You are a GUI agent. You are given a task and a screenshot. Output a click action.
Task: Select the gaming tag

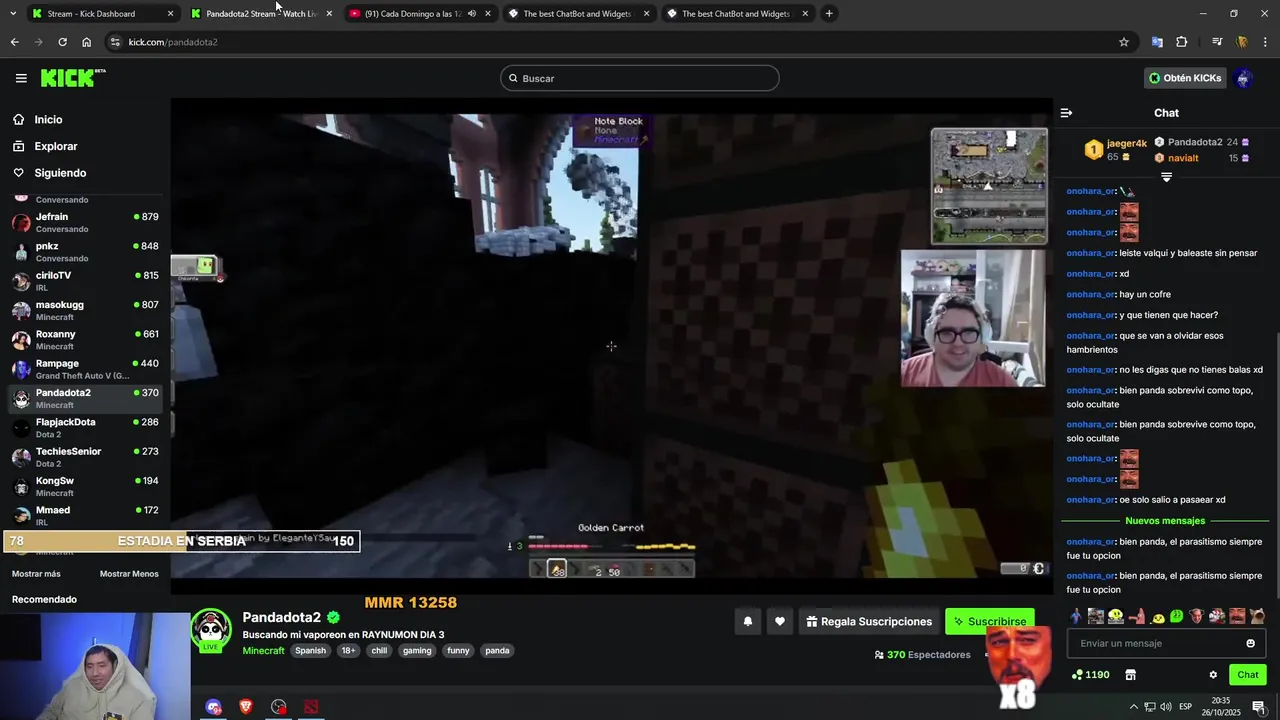[417, 650]
